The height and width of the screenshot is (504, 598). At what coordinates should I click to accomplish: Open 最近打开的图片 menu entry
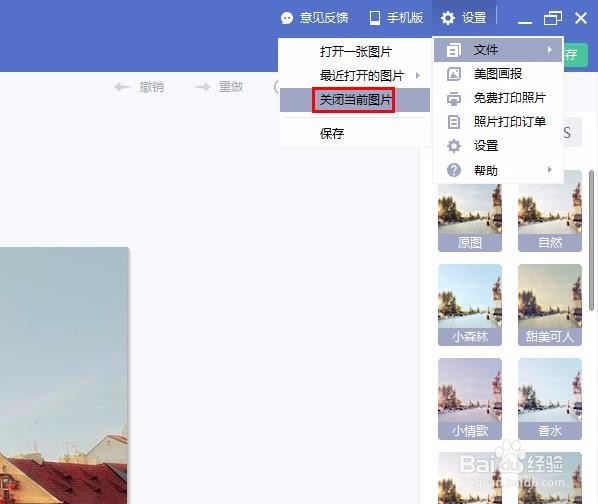355,75
